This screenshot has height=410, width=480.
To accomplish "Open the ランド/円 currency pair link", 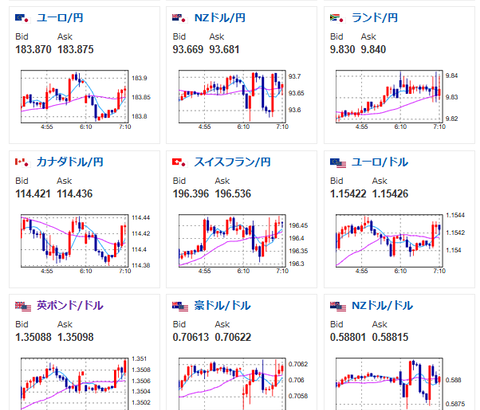I will 375,18.
